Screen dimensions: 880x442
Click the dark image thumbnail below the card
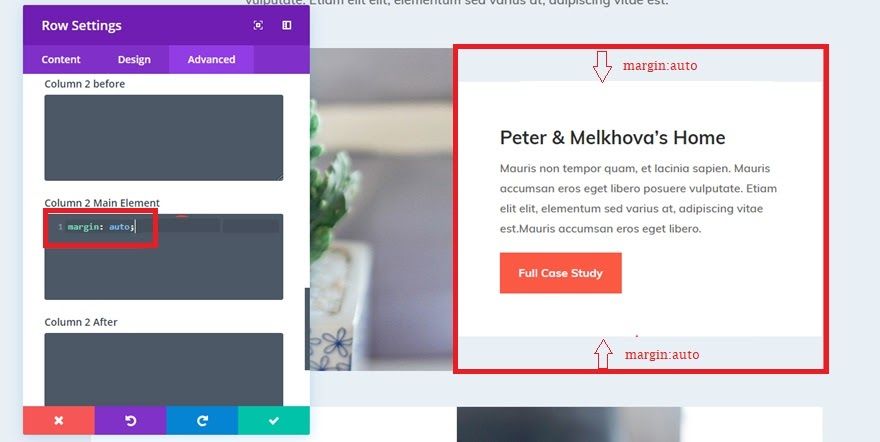coord(569,425)
